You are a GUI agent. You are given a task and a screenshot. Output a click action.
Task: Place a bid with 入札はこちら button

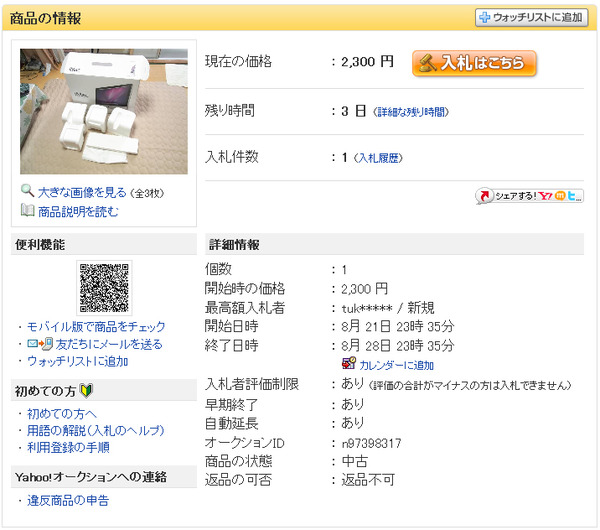point(474,63)
